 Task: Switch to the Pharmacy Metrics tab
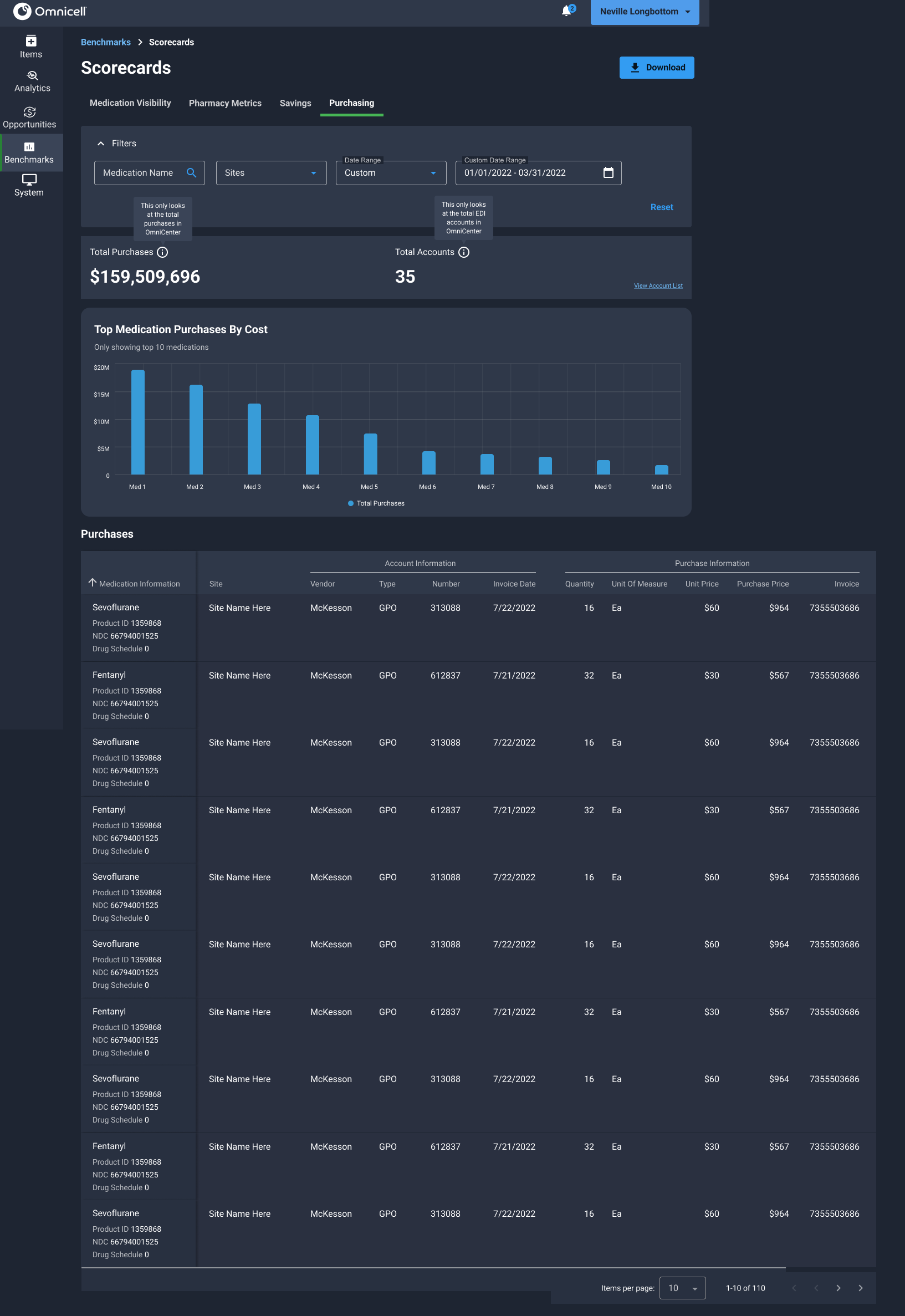point(225,103)
